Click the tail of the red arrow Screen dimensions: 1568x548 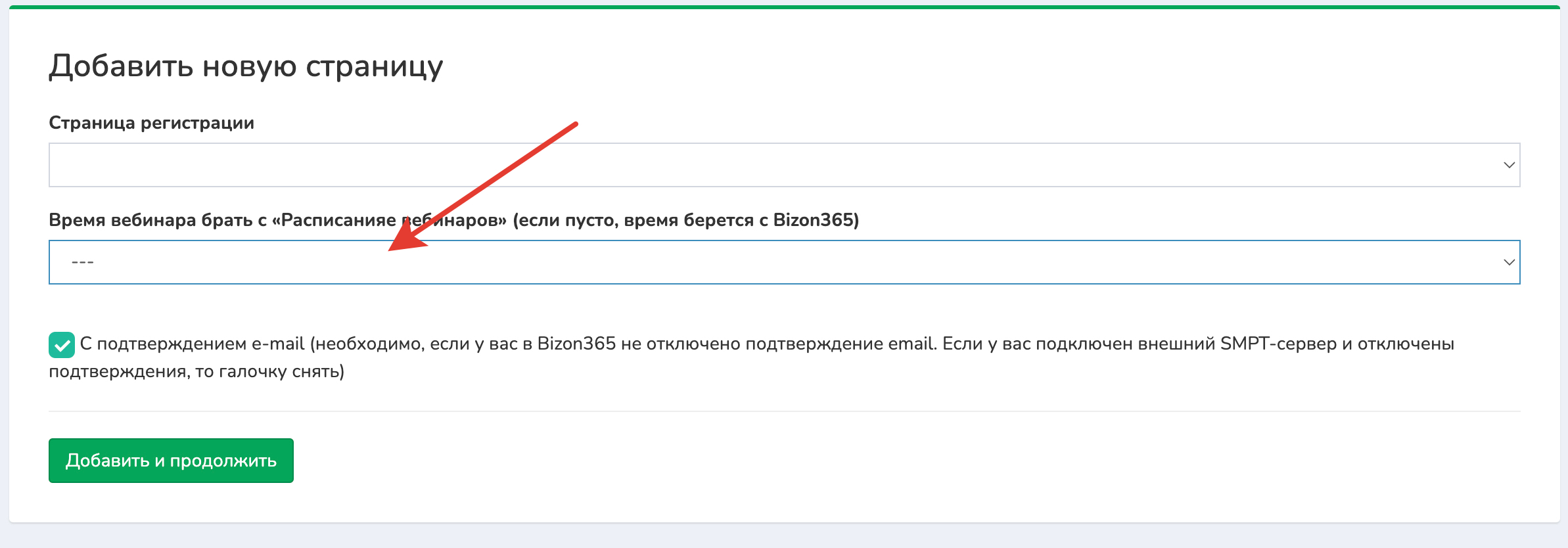[x=574, y=124]
